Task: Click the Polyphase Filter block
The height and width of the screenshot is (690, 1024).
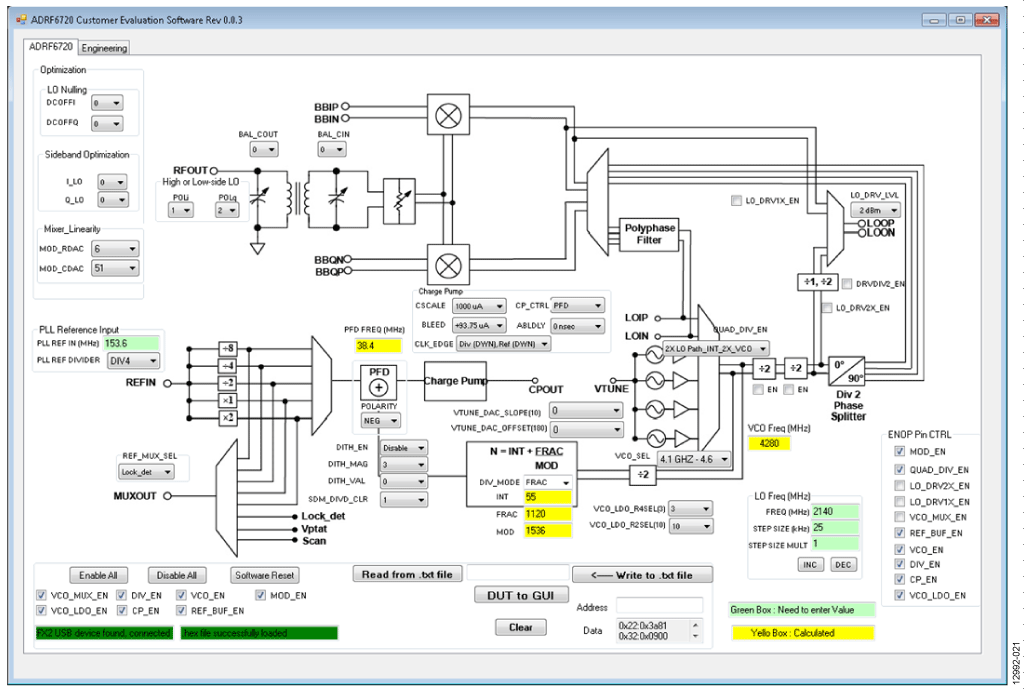Action: (649, 234)
